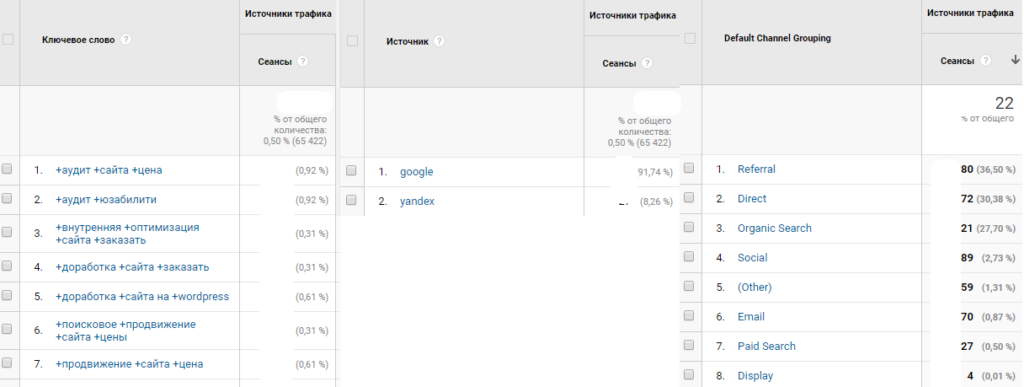Open help icon next to Источник header
Screen dimensions: 1024x387
[440, 41]
